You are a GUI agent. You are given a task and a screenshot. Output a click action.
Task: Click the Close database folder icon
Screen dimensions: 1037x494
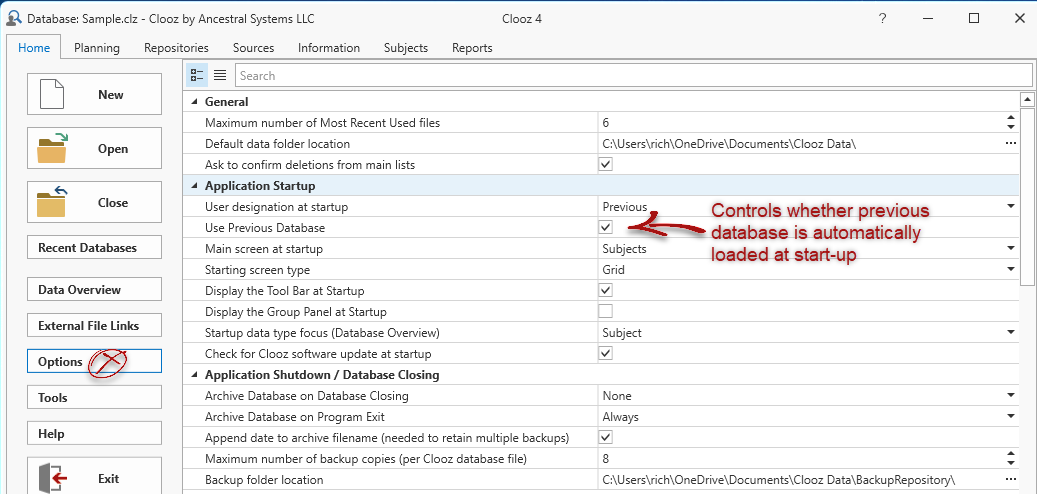point(52,203)
